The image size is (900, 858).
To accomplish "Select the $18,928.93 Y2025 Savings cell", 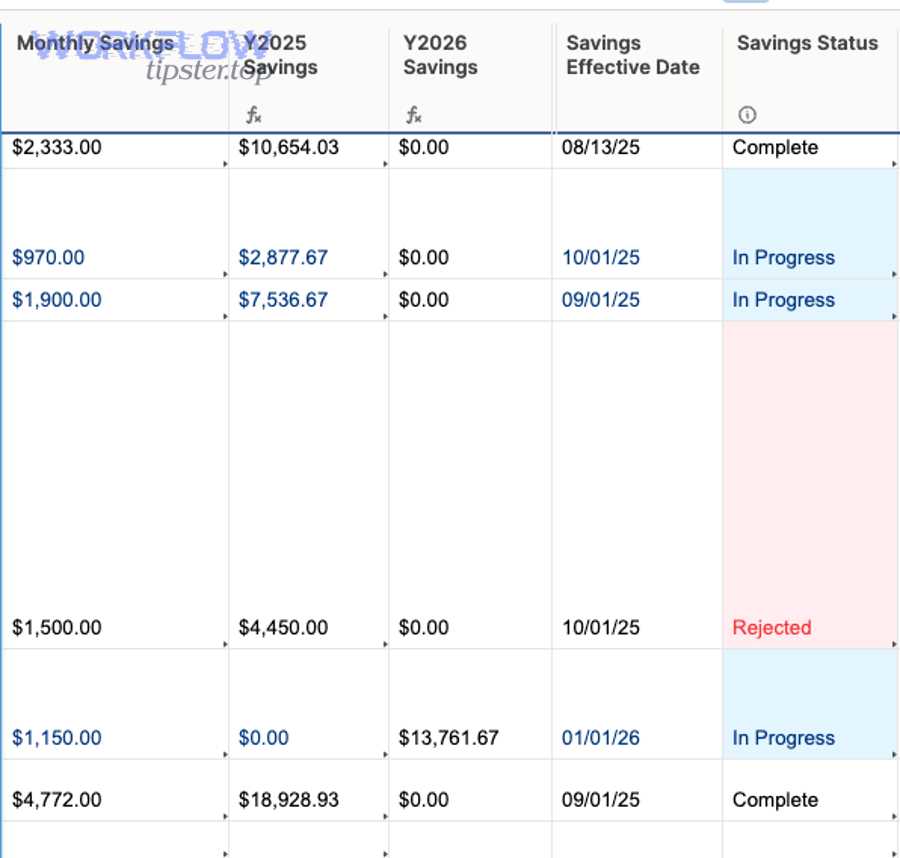I will [289, 800].
